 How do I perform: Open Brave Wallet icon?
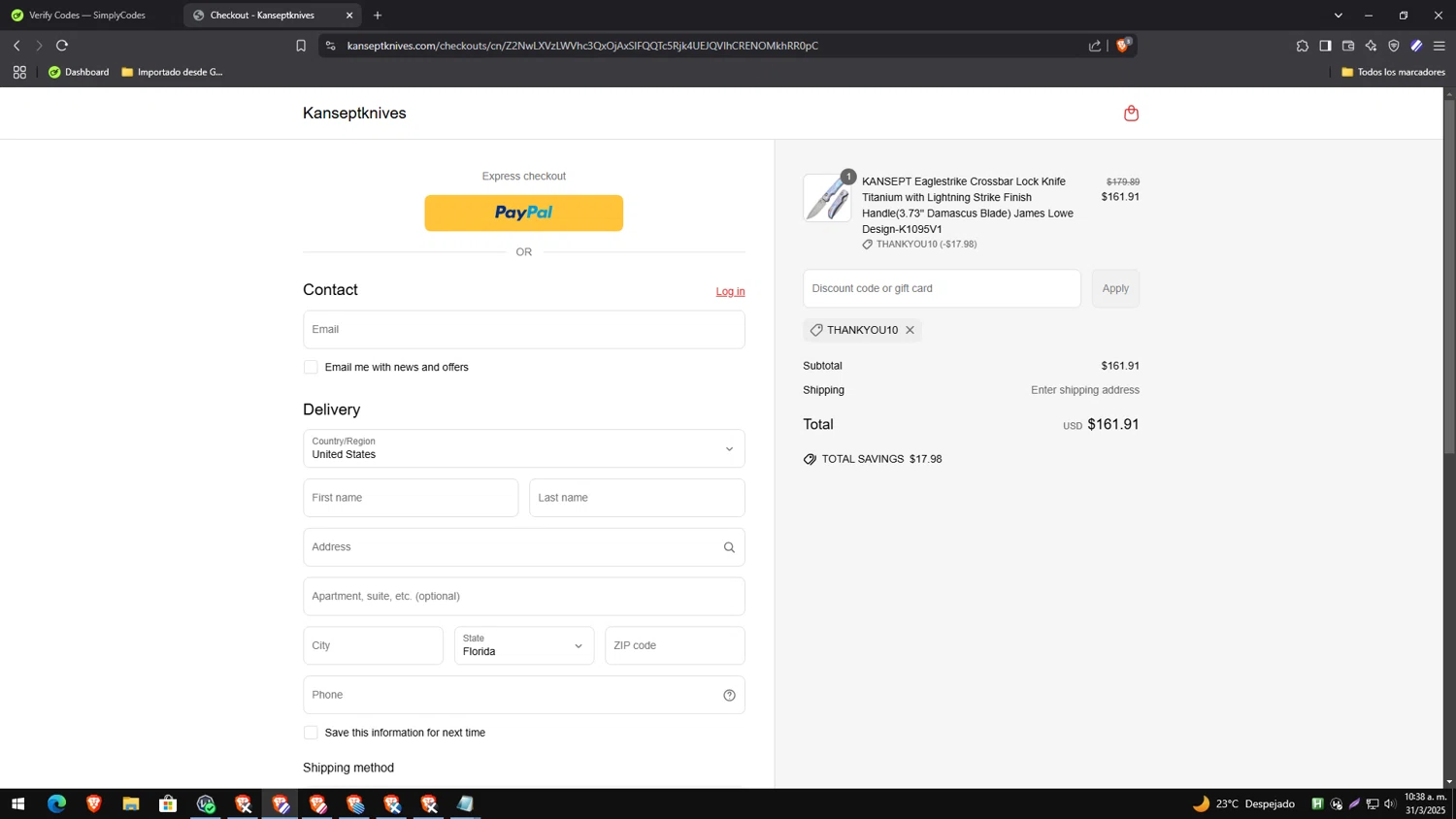(x=1348, y=46)
